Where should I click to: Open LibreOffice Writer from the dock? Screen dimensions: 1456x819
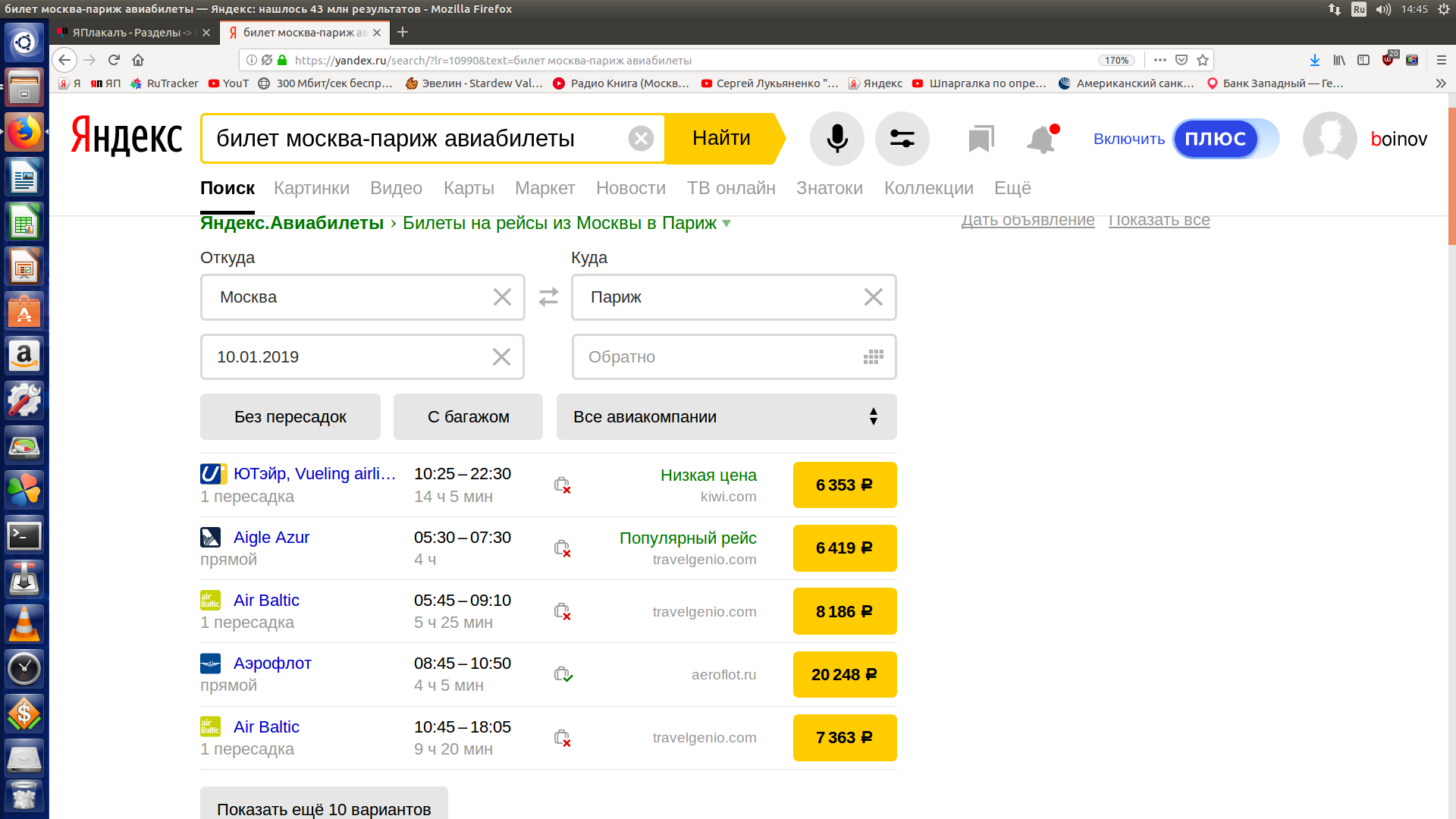pos(24,177)
